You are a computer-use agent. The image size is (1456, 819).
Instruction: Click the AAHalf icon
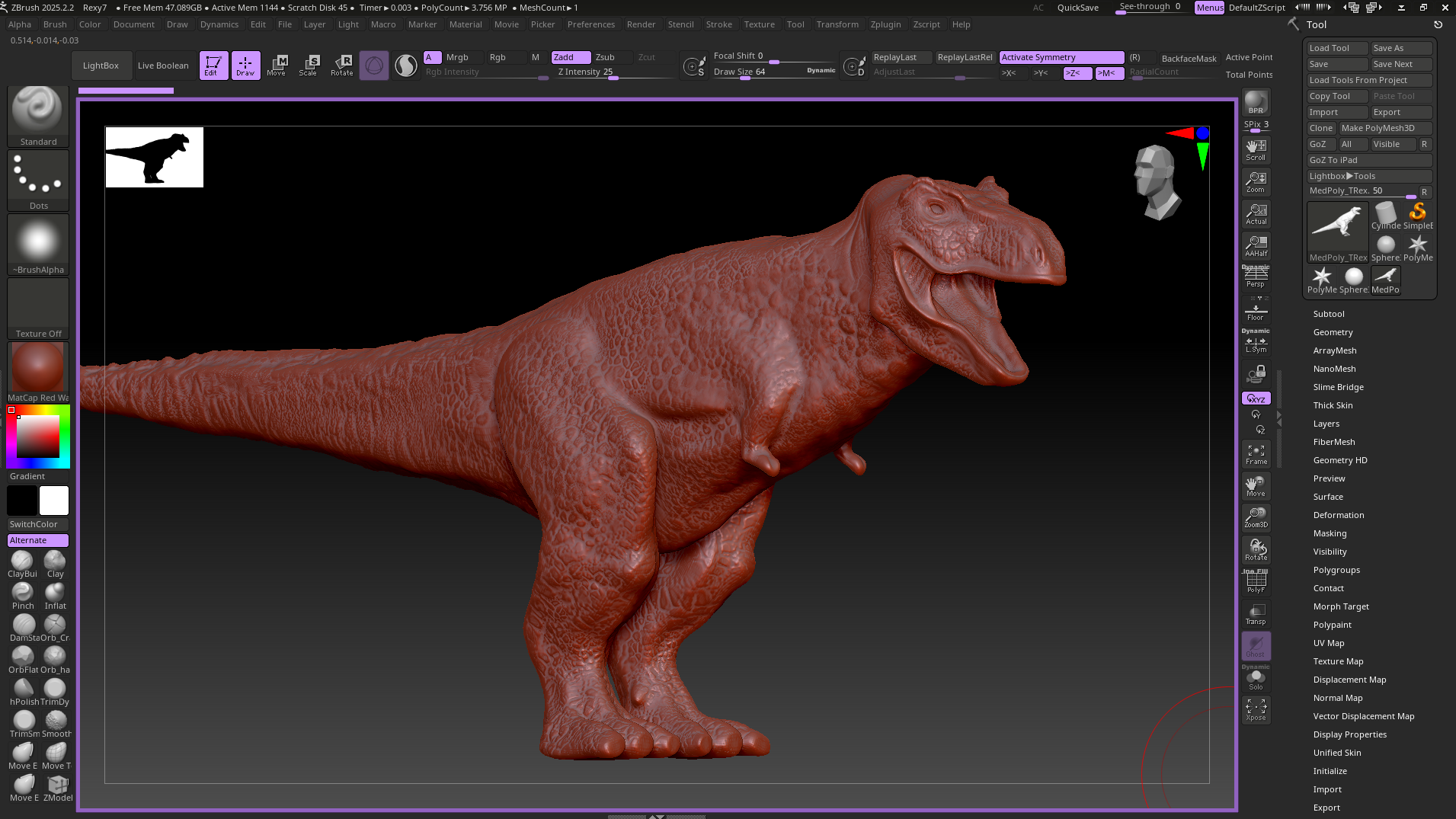click(1256, 245)
